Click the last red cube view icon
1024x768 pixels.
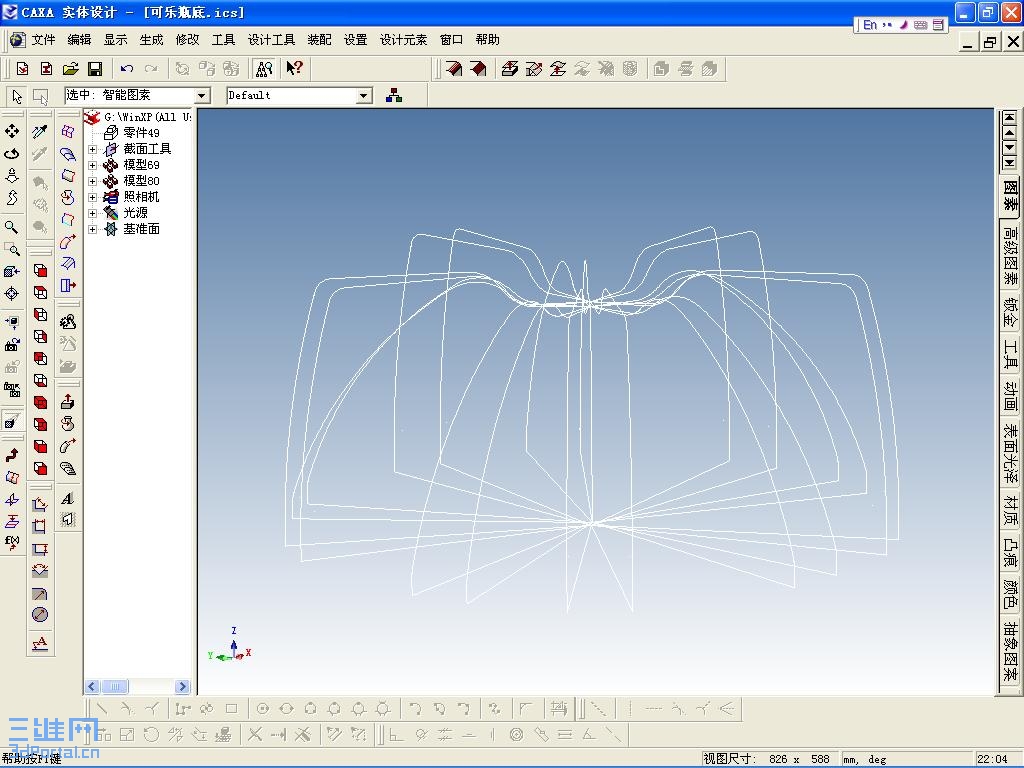tap(40, 469)
